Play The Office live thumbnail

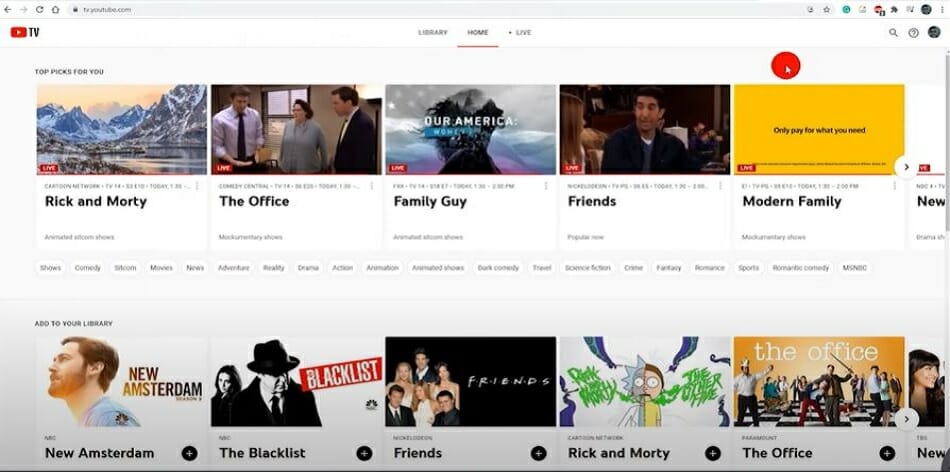296,130
